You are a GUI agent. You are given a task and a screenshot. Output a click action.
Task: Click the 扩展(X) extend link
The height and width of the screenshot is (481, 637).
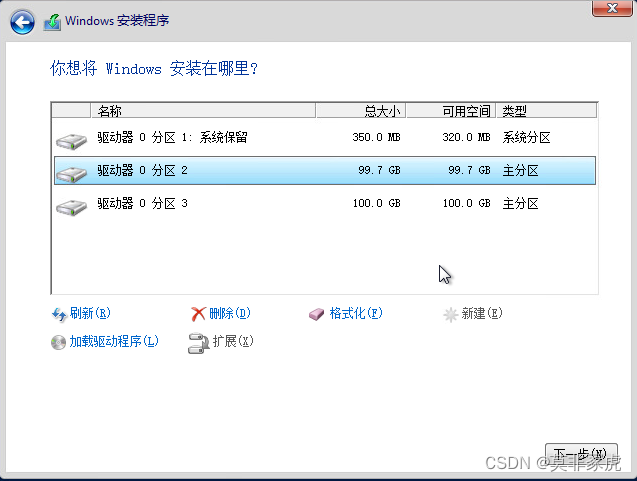point(233,341)
